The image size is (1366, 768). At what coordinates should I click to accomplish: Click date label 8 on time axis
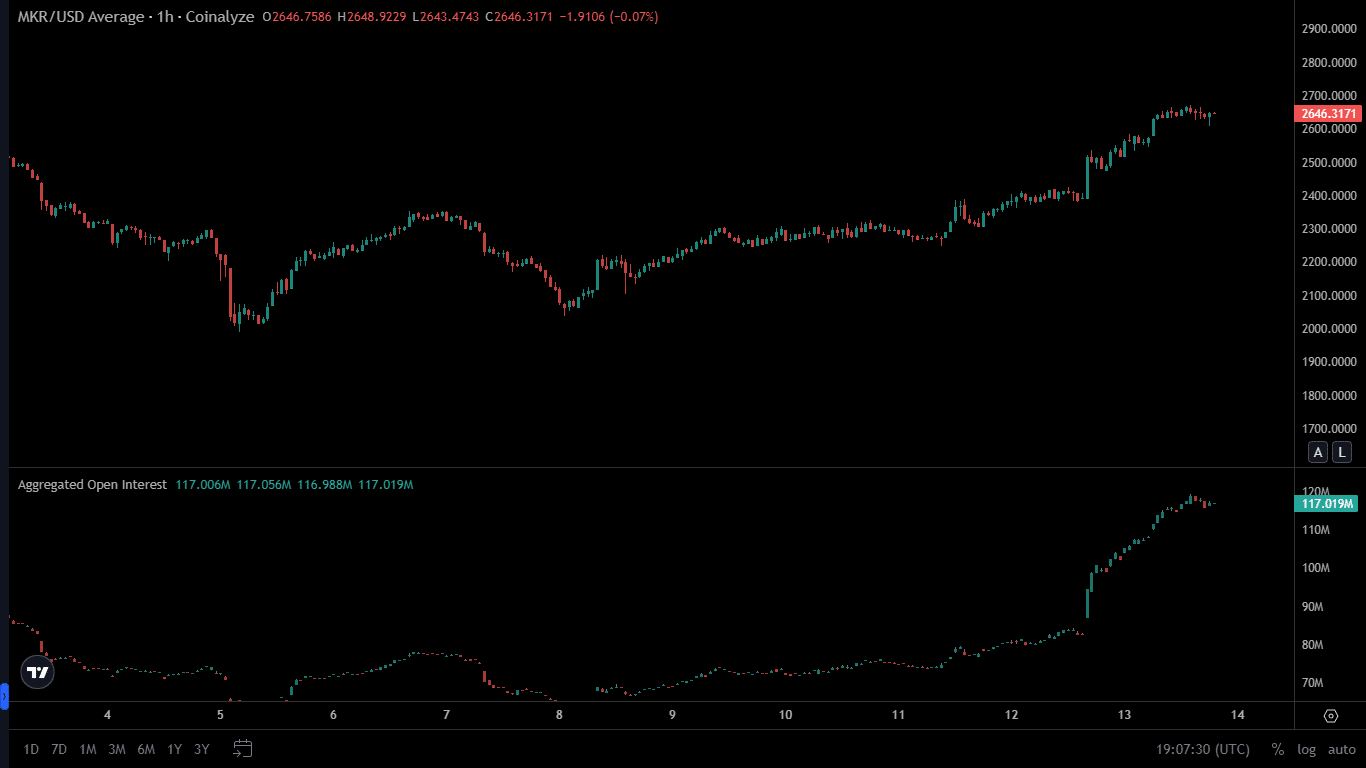(559, 715)
